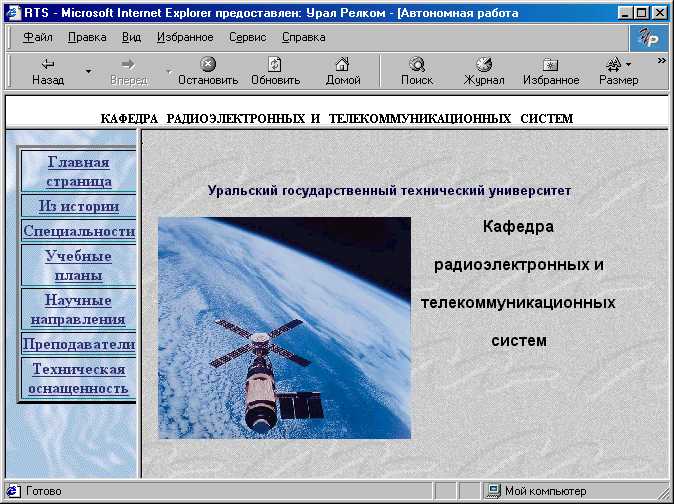
Task: Close the Internet Explorer window
Action: point(659,13)
